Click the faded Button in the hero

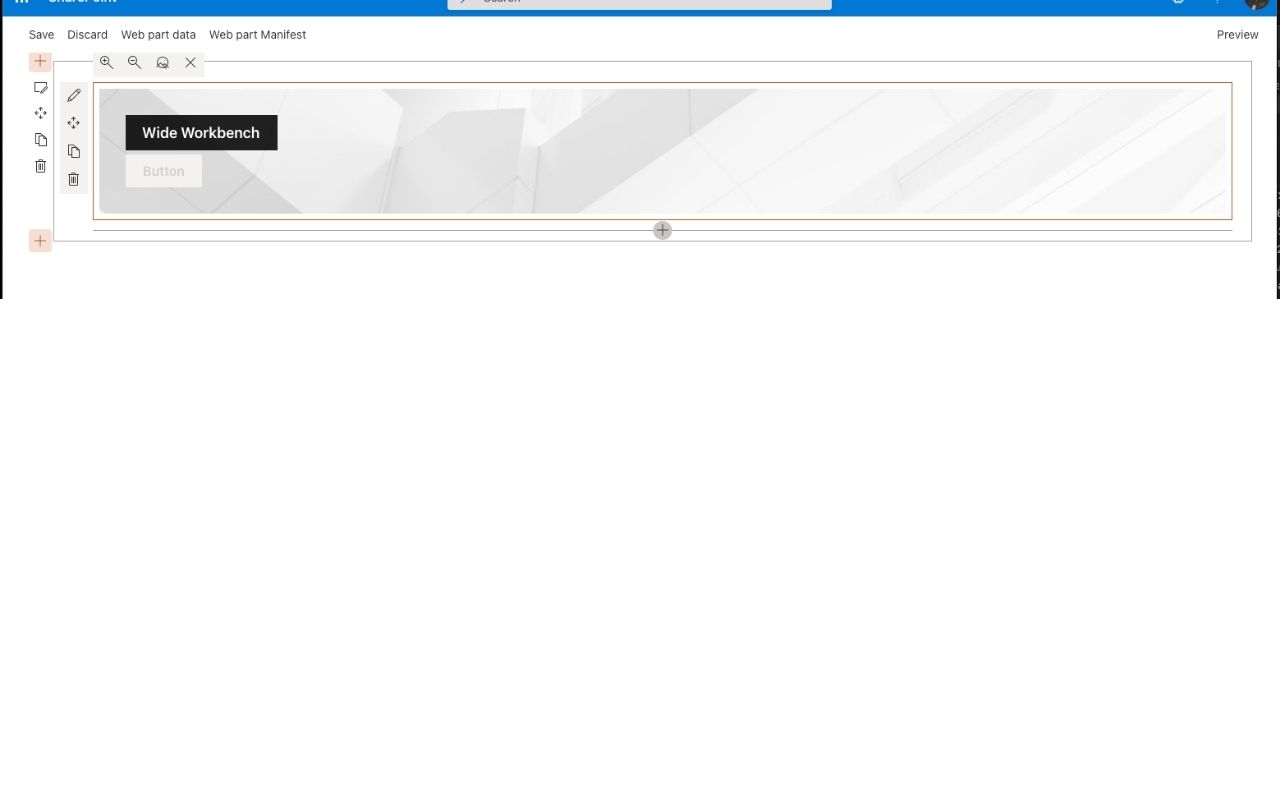[x=163, y=171]
